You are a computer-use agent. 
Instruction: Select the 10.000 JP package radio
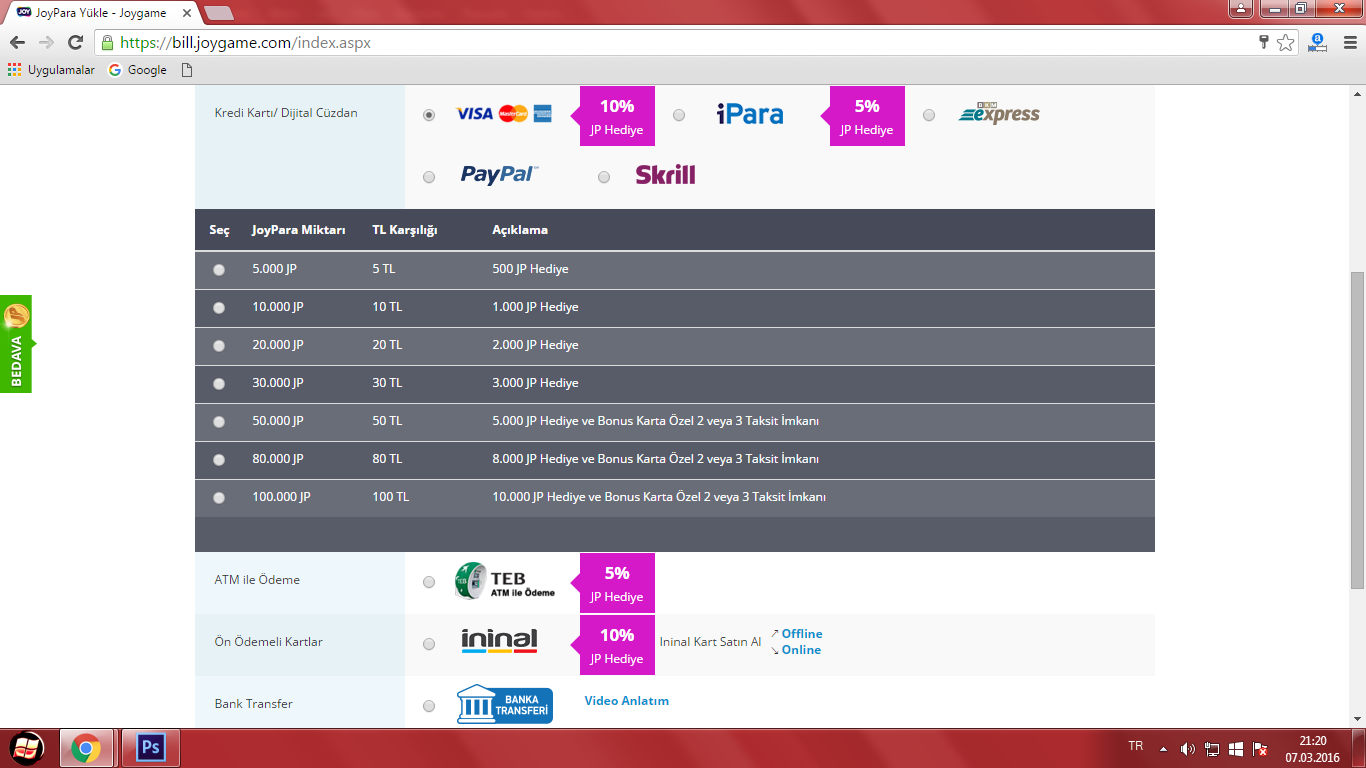pyautogui.click(x=219, y=308)
